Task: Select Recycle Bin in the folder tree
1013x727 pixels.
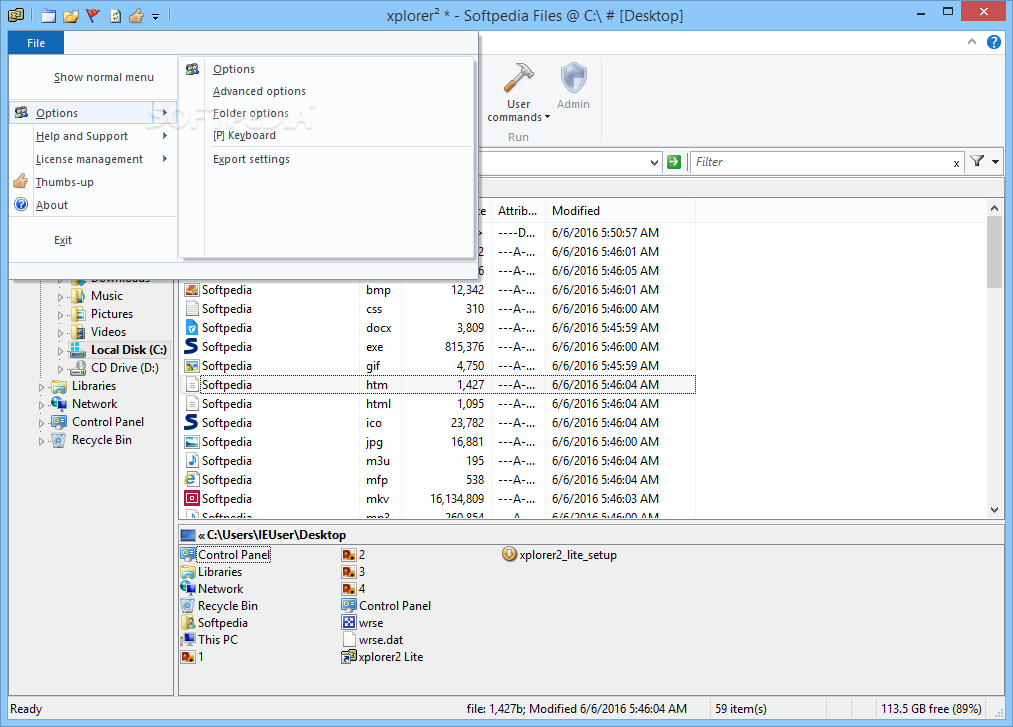Action: (101, 440)
